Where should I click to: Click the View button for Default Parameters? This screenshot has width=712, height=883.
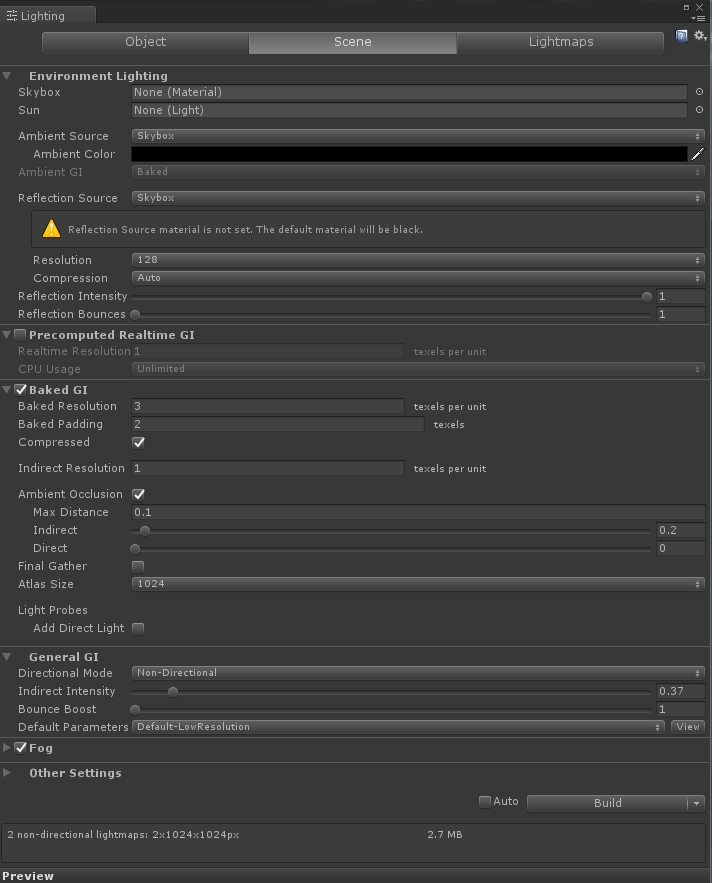pyautogui.click(x=688, y=727)
